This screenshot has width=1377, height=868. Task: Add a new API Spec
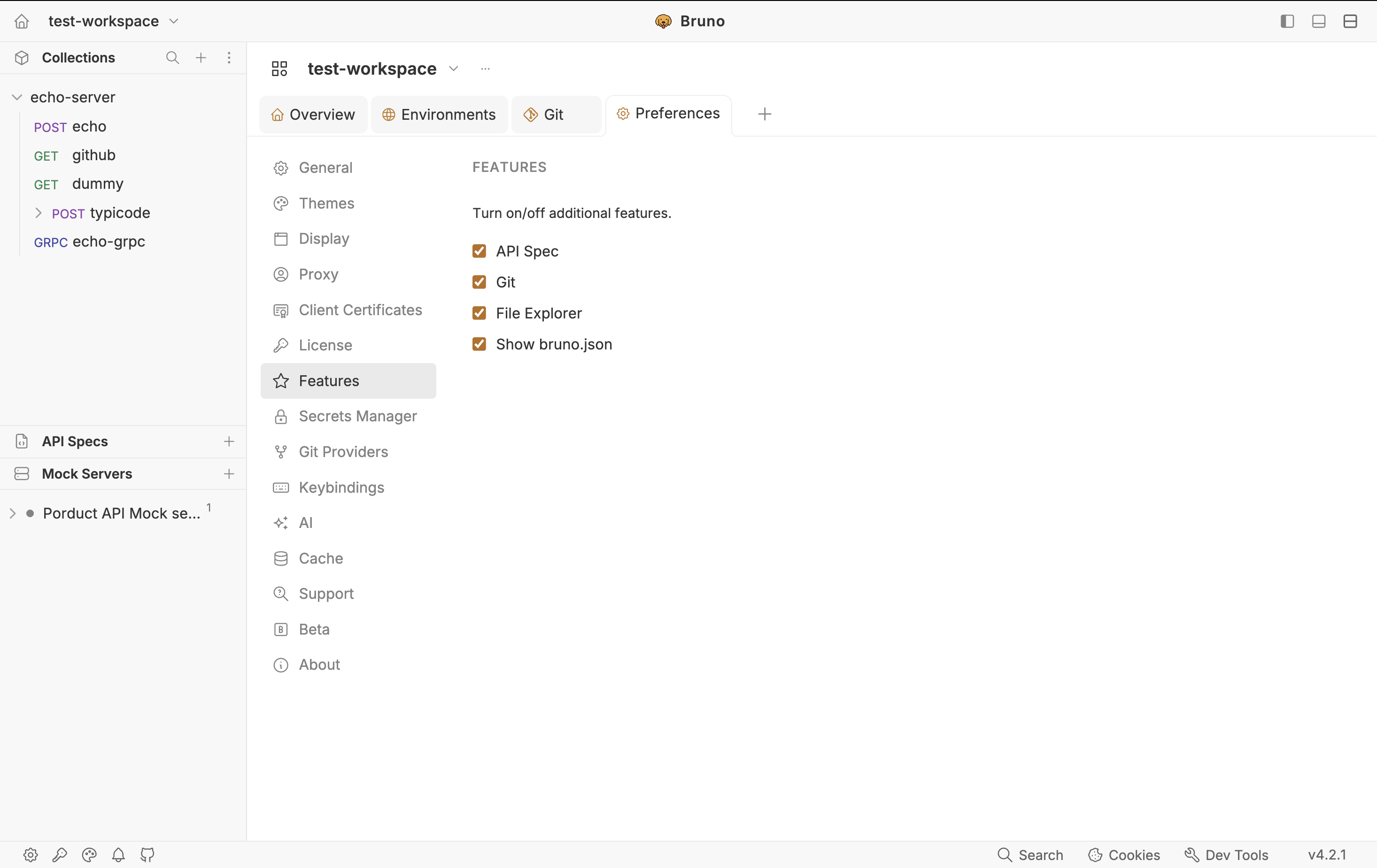(x=229, y=442)
